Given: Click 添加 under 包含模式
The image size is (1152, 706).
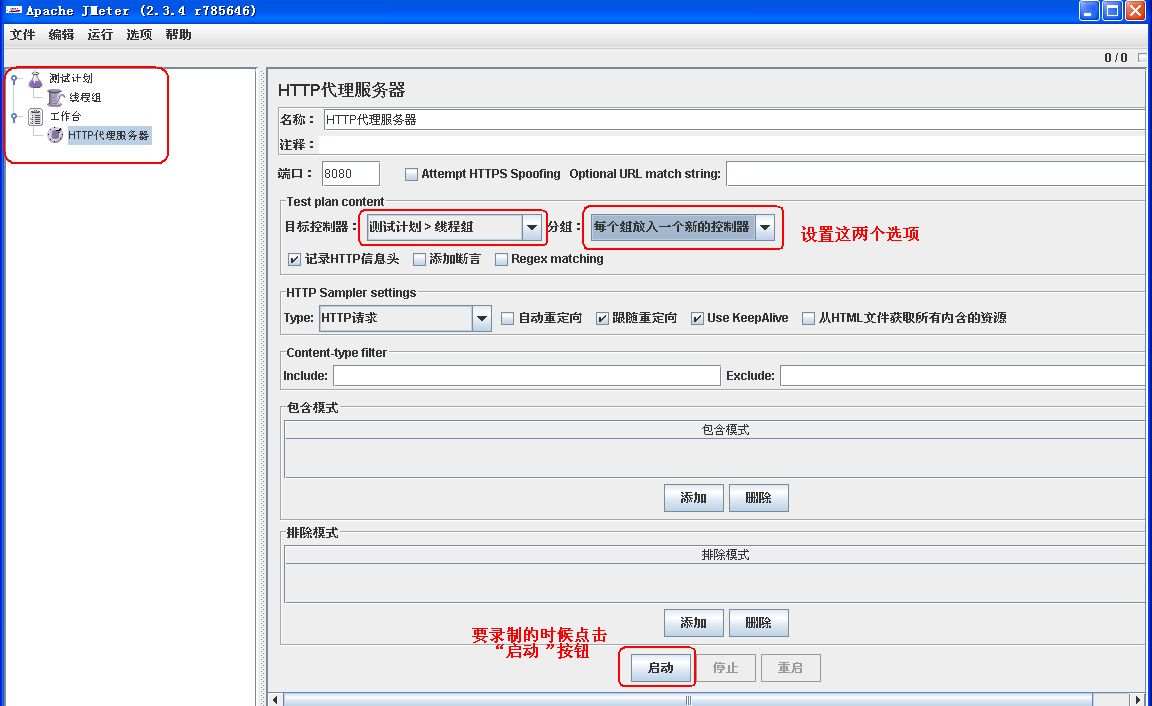Looking at the screenshot, I should tap(693, 498).
